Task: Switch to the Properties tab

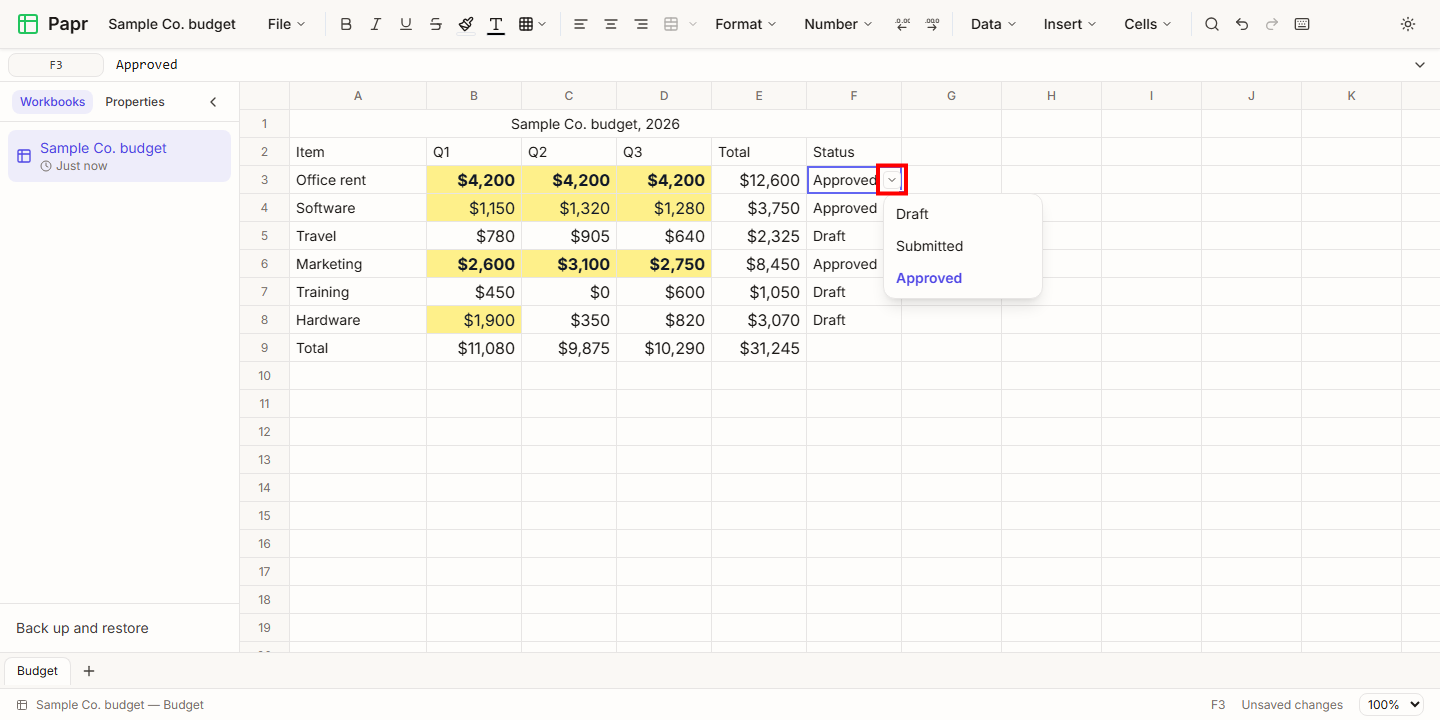Action: [135, 102]
